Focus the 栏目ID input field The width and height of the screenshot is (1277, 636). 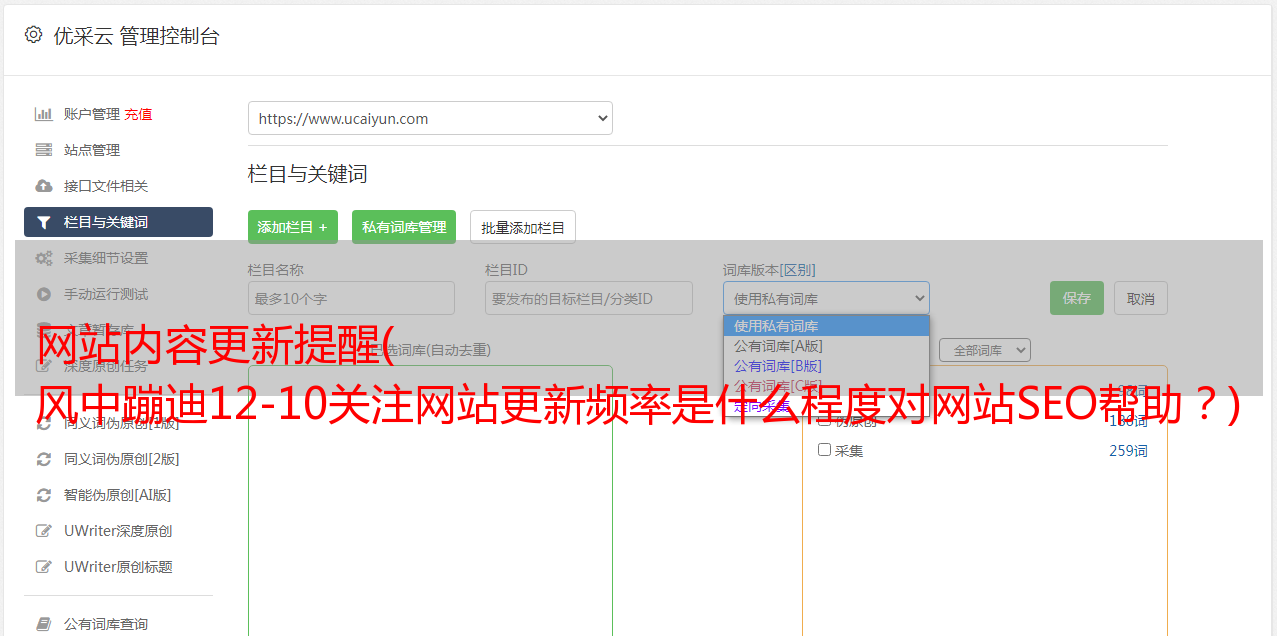pyautogui.click(x=589, y=298)
